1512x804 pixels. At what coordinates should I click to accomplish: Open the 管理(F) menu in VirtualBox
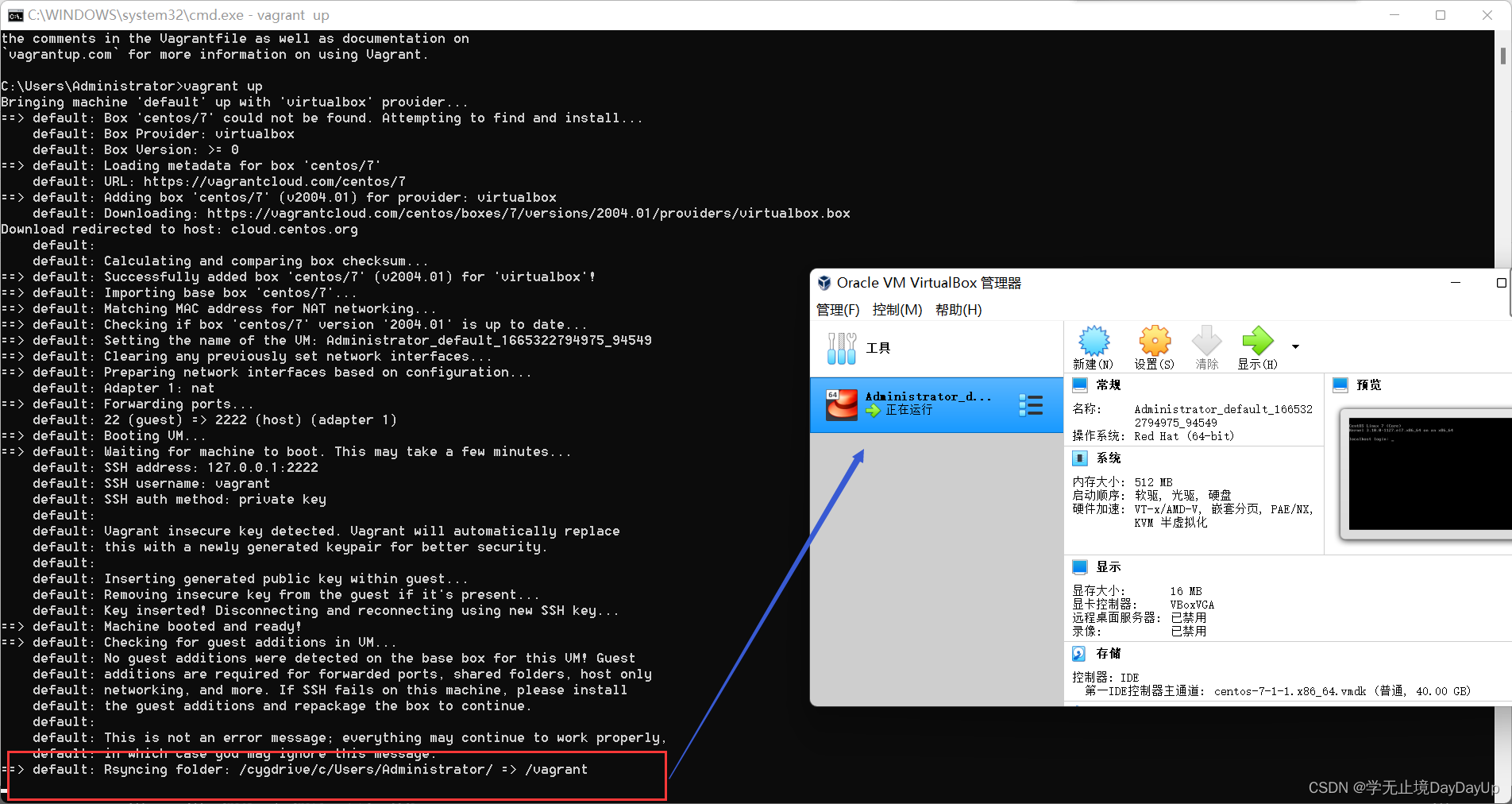point(838,310)
